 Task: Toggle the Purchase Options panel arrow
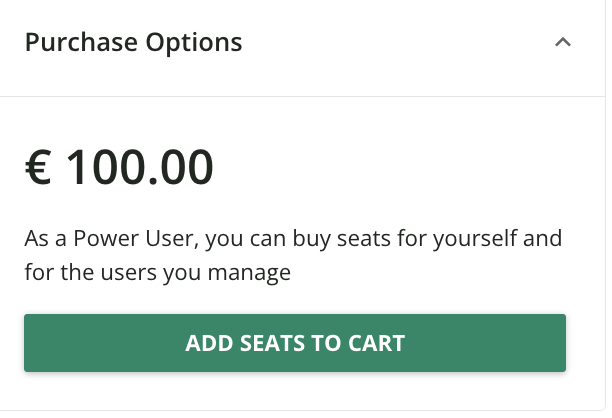coord(563,43)
